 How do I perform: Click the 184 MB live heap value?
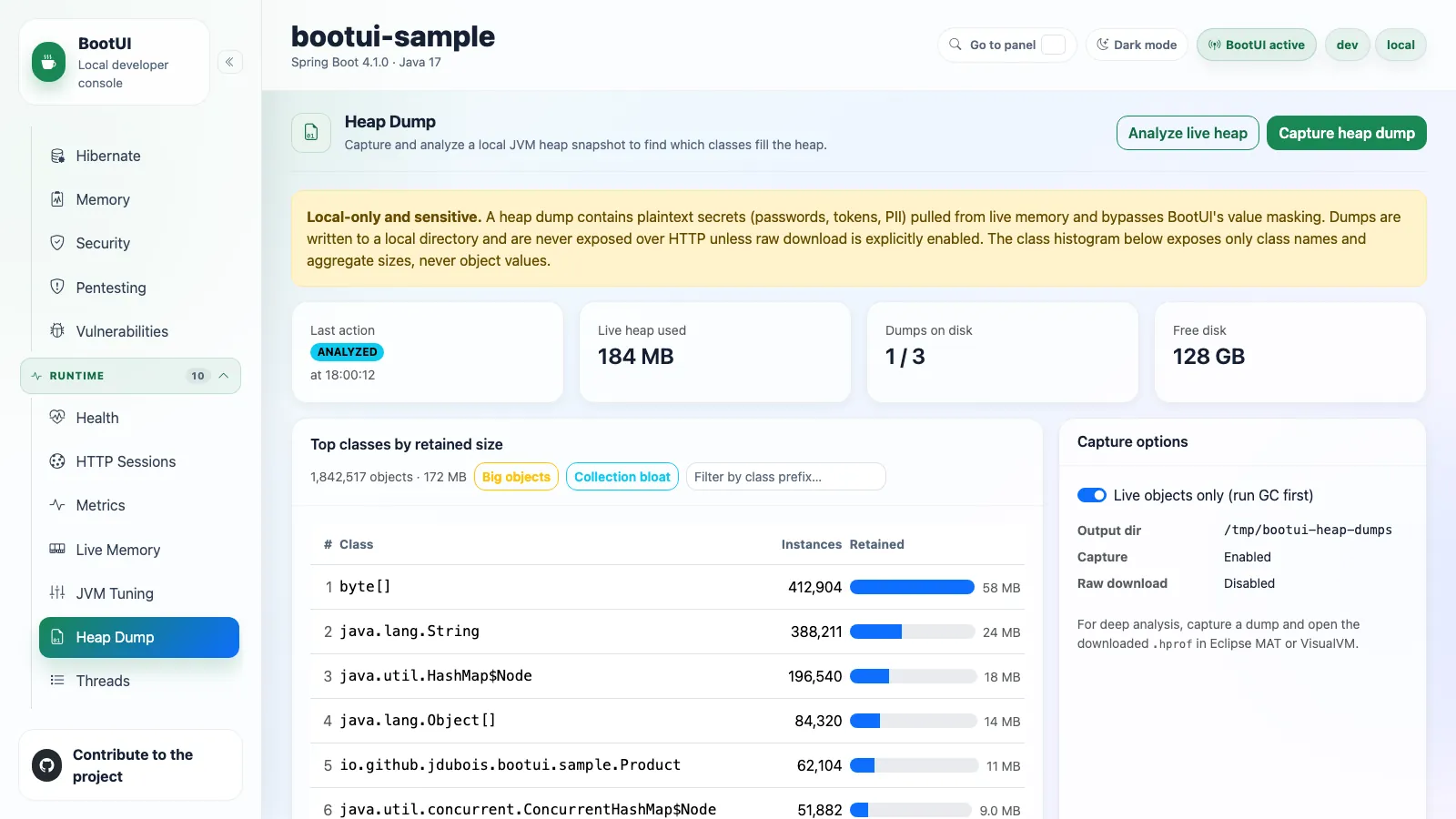click(x=635, y=357)
